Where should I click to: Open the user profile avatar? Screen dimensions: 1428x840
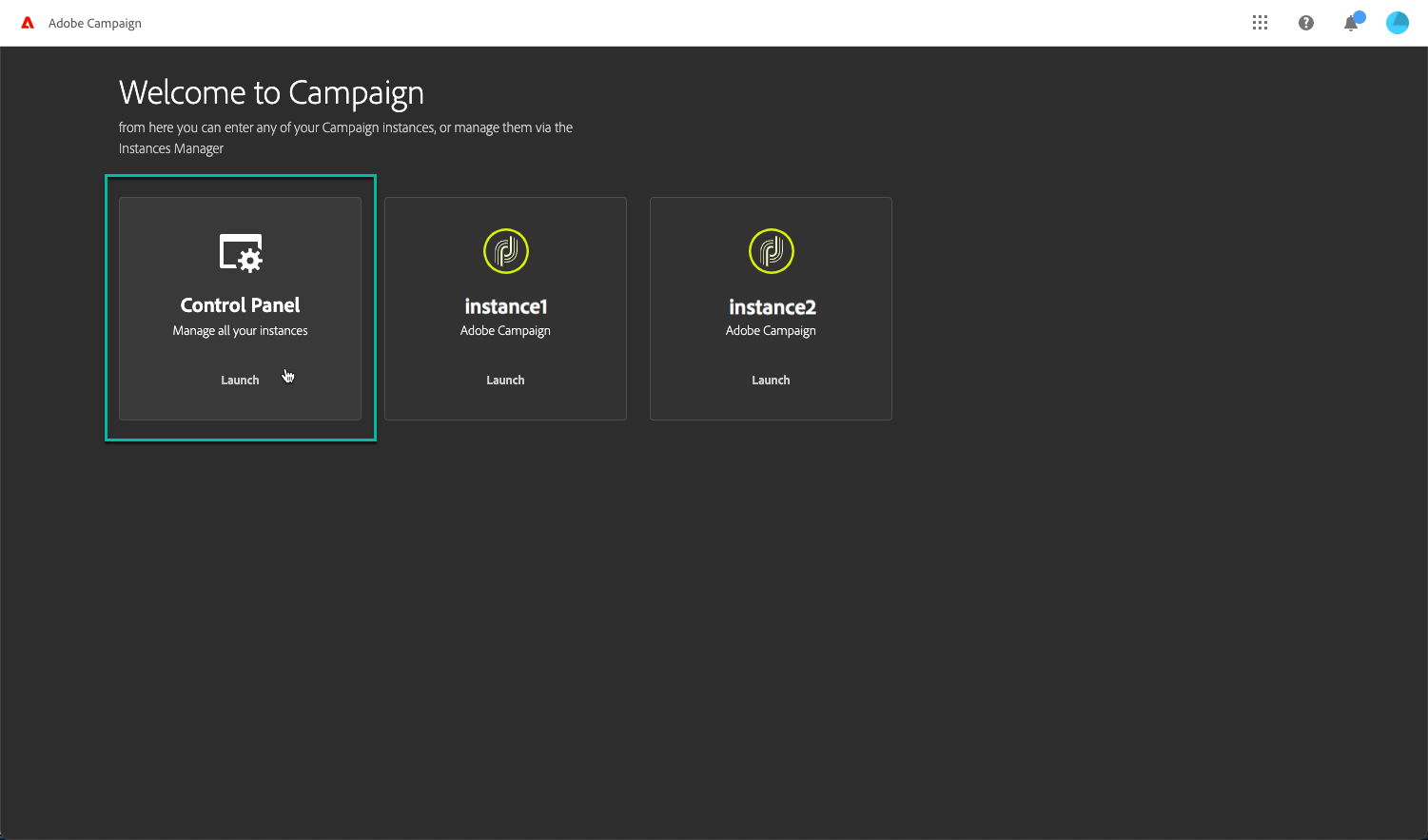tap(1398, 23)
